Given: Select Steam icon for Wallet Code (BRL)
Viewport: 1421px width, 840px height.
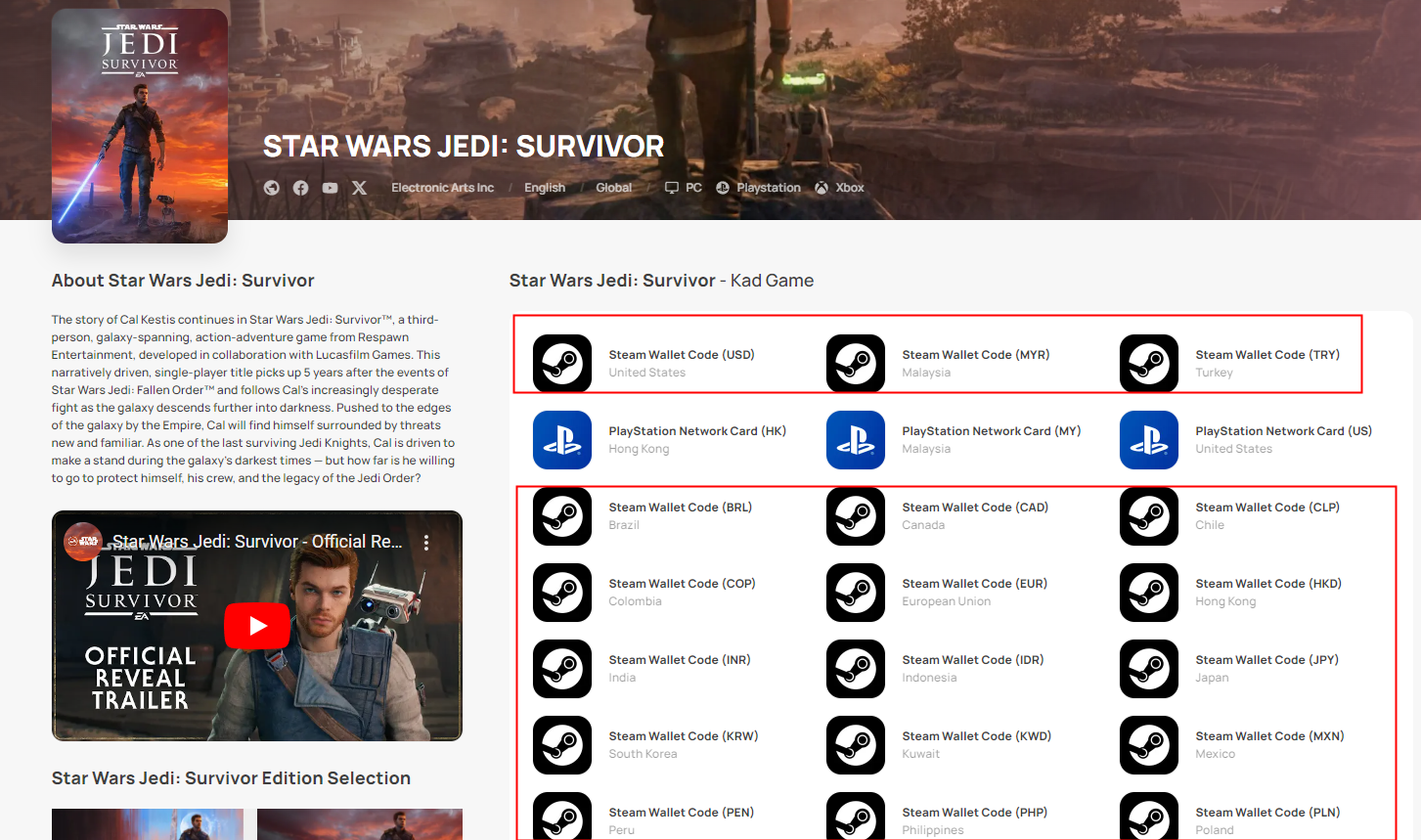Looking at the screenshot, I should (562, 516).
